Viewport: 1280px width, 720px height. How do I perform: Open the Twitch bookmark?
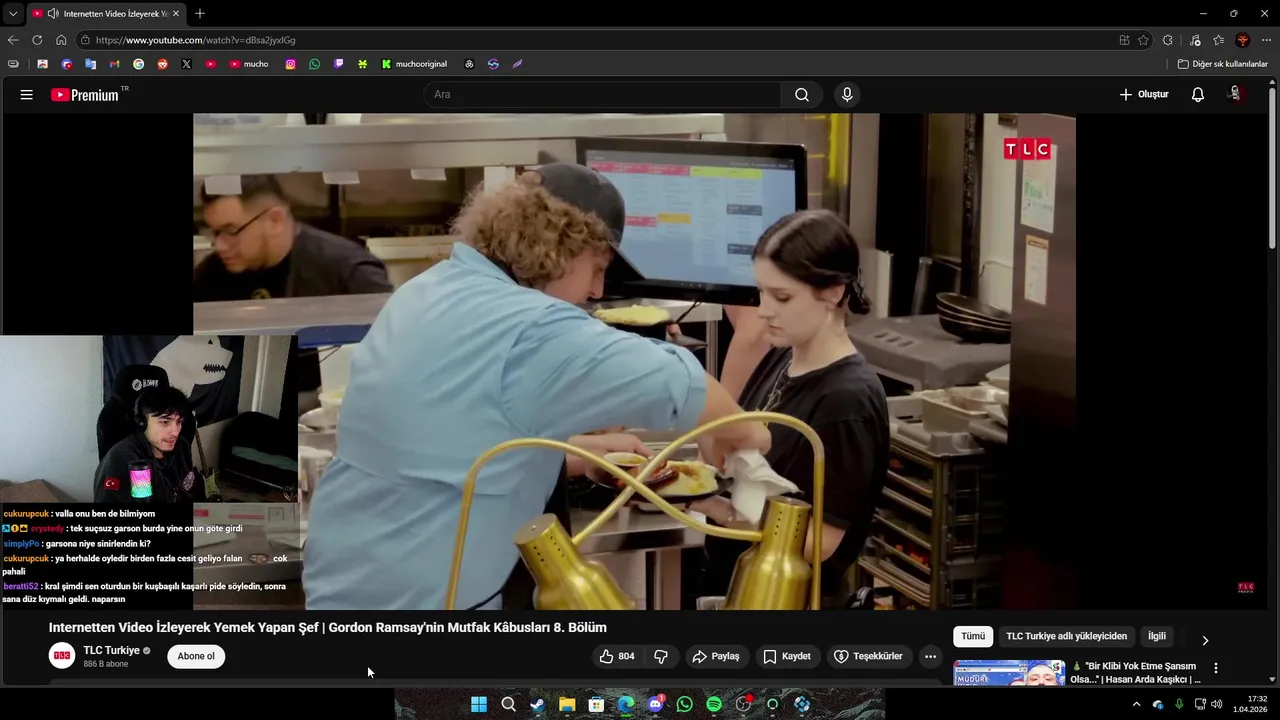(338, 64)
